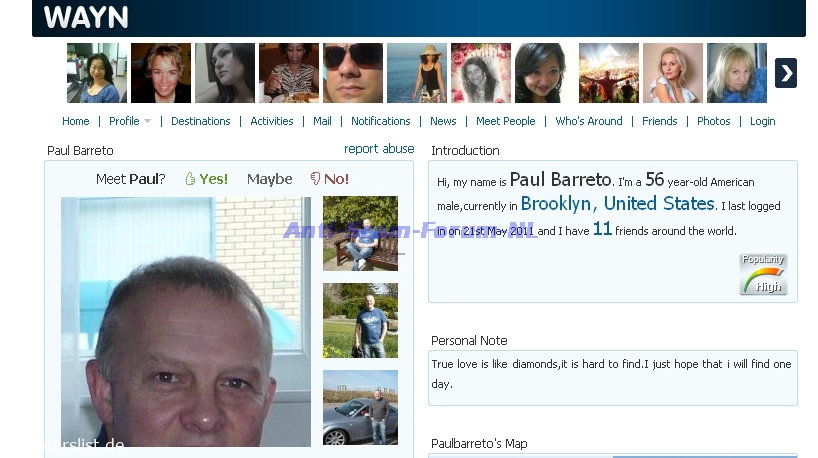Click the WAYN logo
The image size is (818, 458).
click(85, 18)
